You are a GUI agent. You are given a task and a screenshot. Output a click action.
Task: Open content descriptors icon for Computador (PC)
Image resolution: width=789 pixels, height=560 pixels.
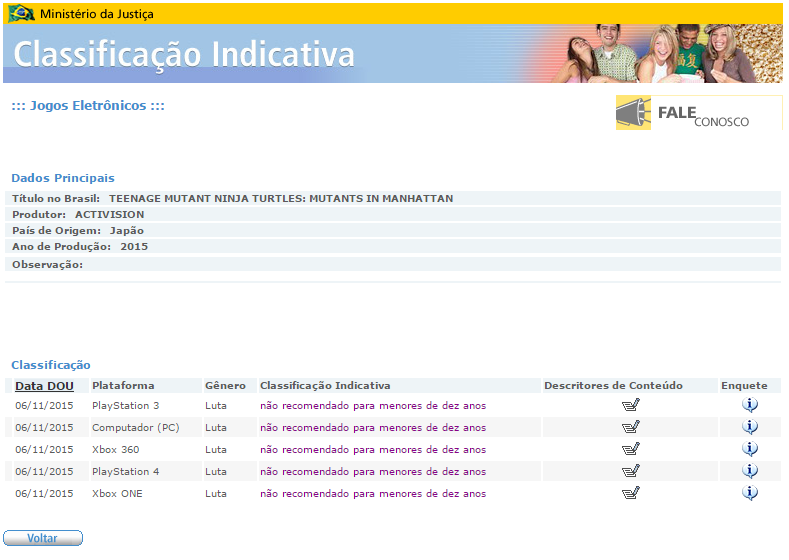tap(630, 427)
